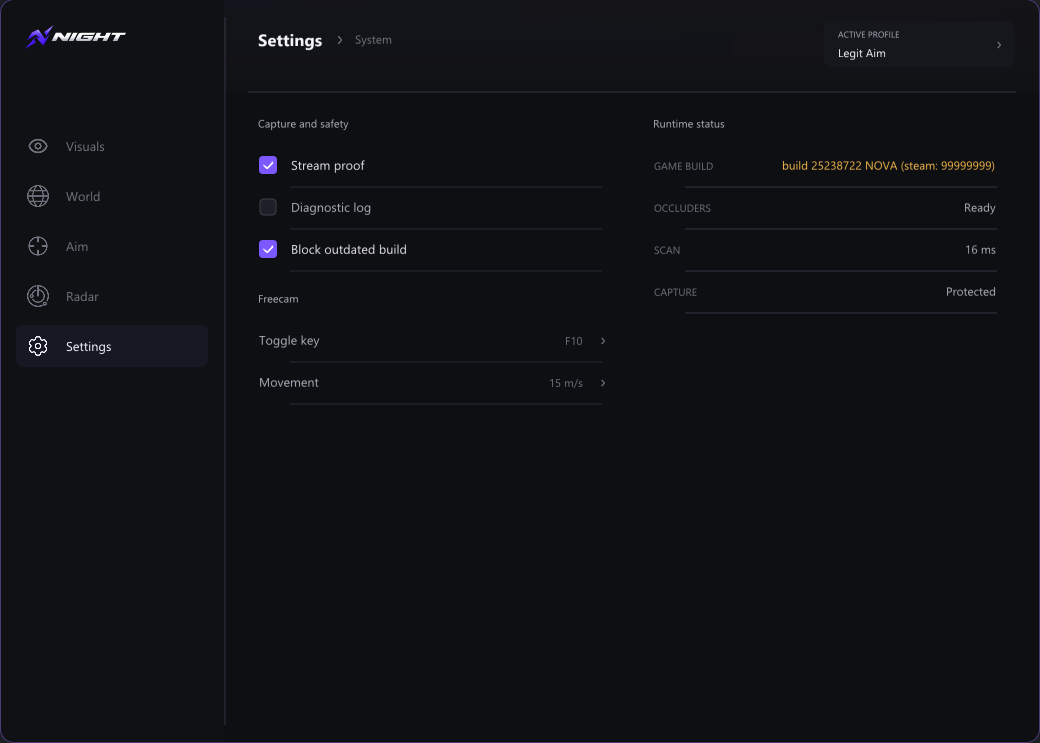Image resolution: width=1040 pixels, height=743 pixels.
Task: Click the Settings breadcrumb title
Action: [x=290, y=40]
